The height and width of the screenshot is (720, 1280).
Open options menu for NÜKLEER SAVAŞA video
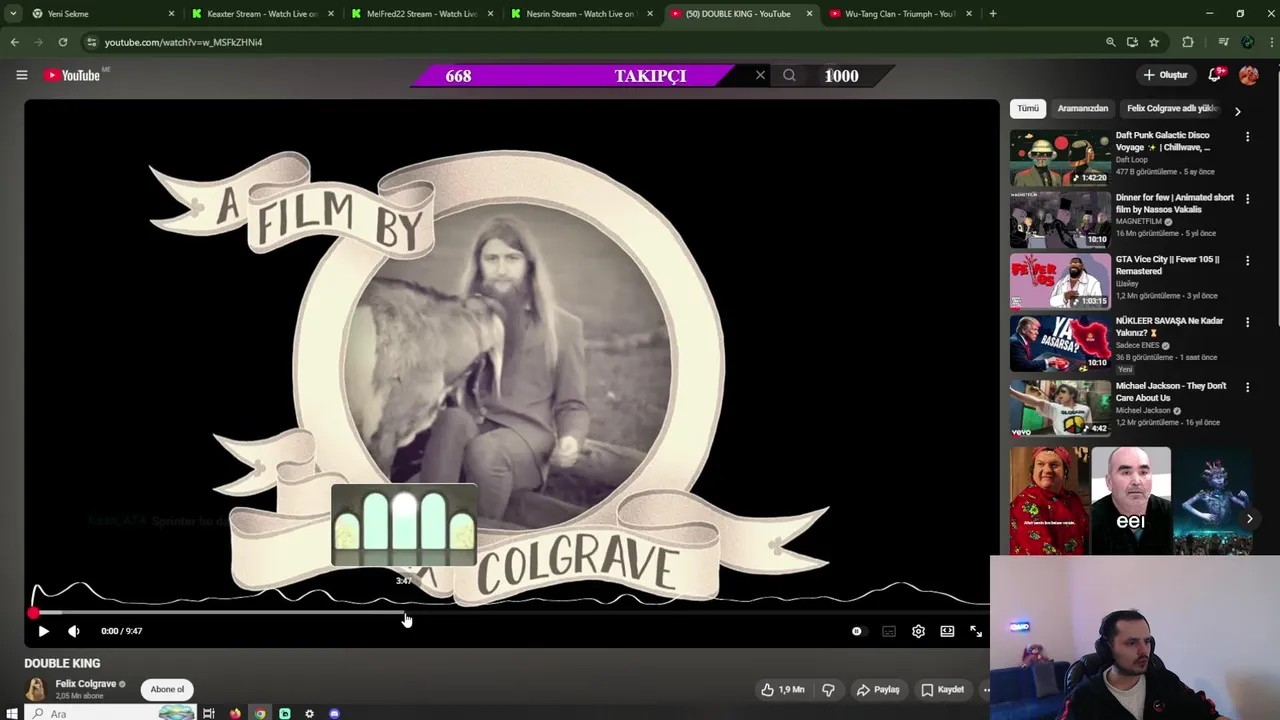[x=1247, y=322]
